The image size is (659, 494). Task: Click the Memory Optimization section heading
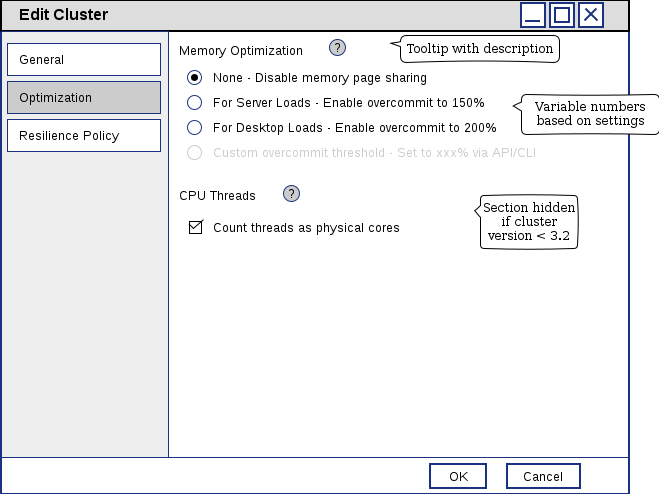(x=240, y=50)
